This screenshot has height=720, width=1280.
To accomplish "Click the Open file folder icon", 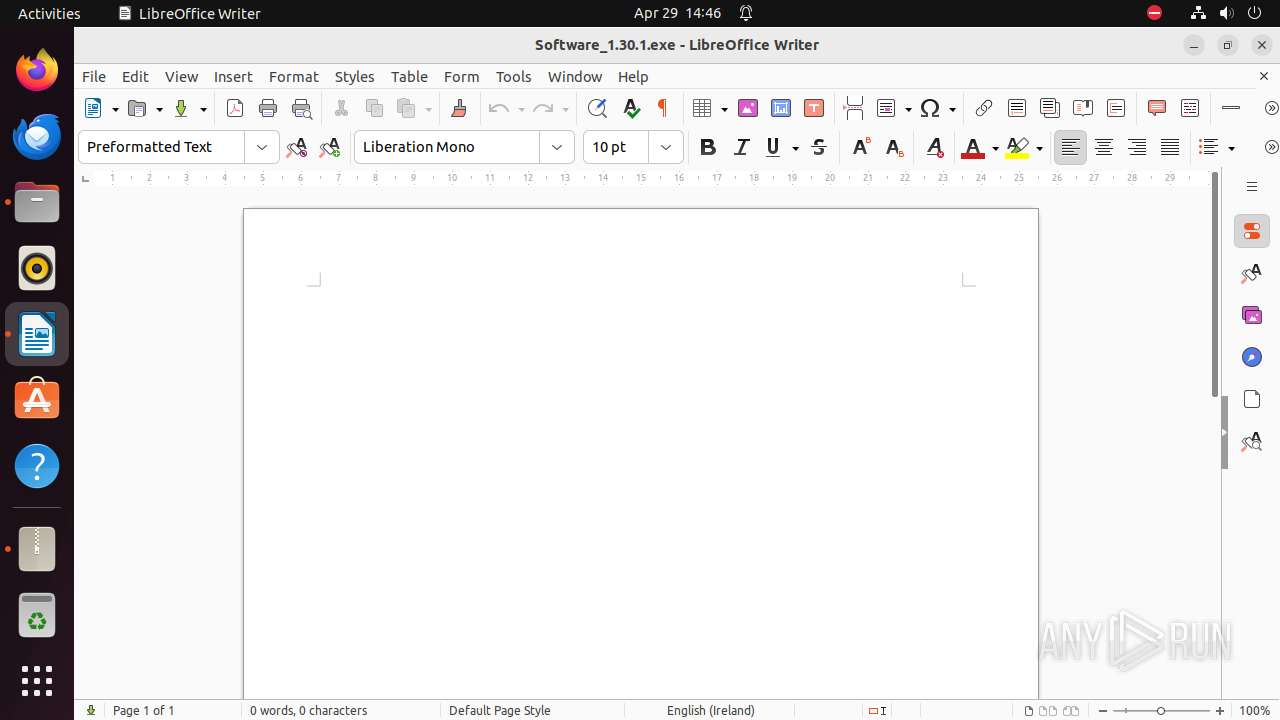I will pyautogui.click(x=138, y=108).
